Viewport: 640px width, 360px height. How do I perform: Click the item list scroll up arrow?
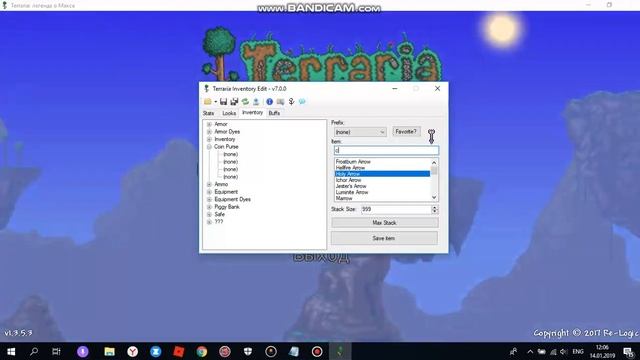[x=434, y=162]
